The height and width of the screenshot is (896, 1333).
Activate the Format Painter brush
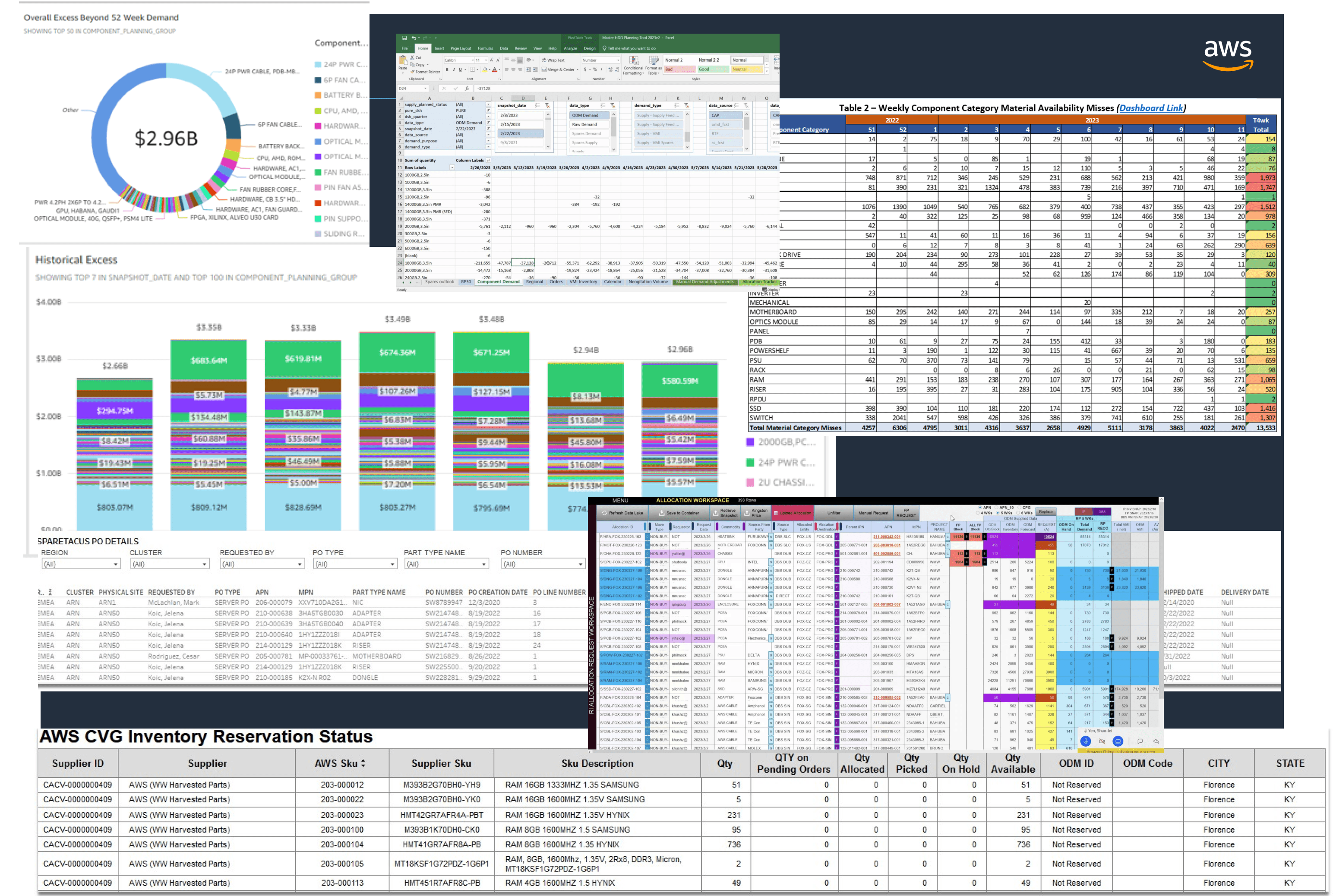tap(412, 72)
